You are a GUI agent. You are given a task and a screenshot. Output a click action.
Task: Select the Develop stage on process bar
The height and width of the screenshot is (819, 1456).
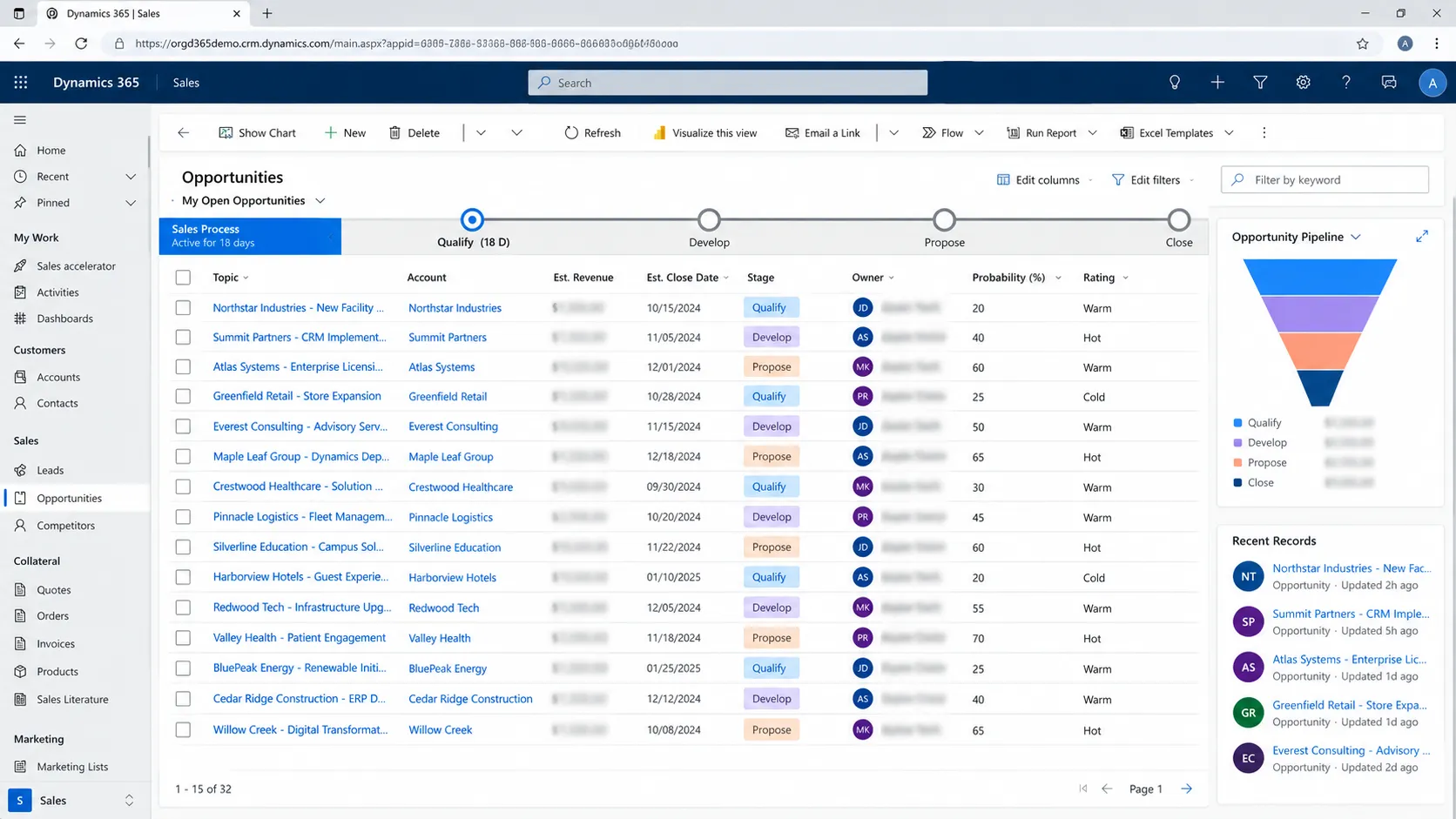(709, 220)
